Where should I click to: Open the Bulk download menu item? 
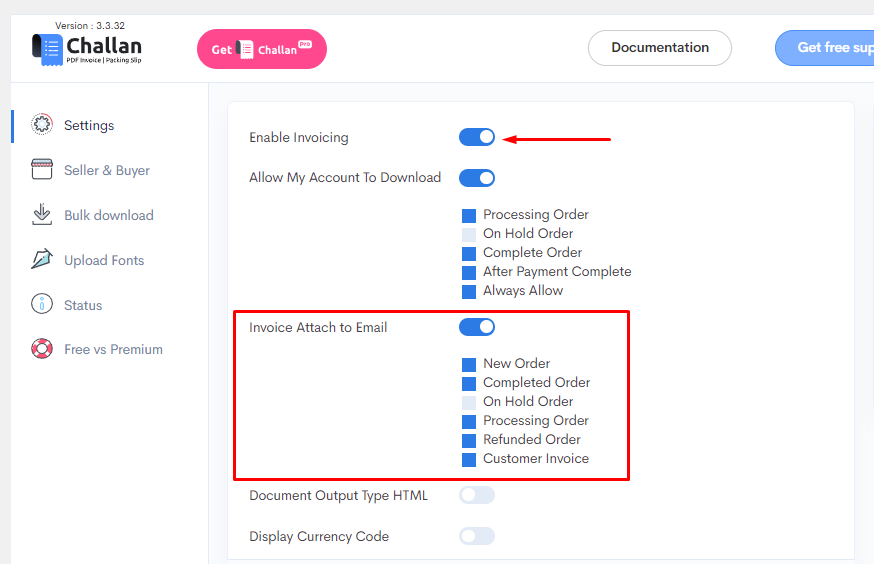pos(93,215)
